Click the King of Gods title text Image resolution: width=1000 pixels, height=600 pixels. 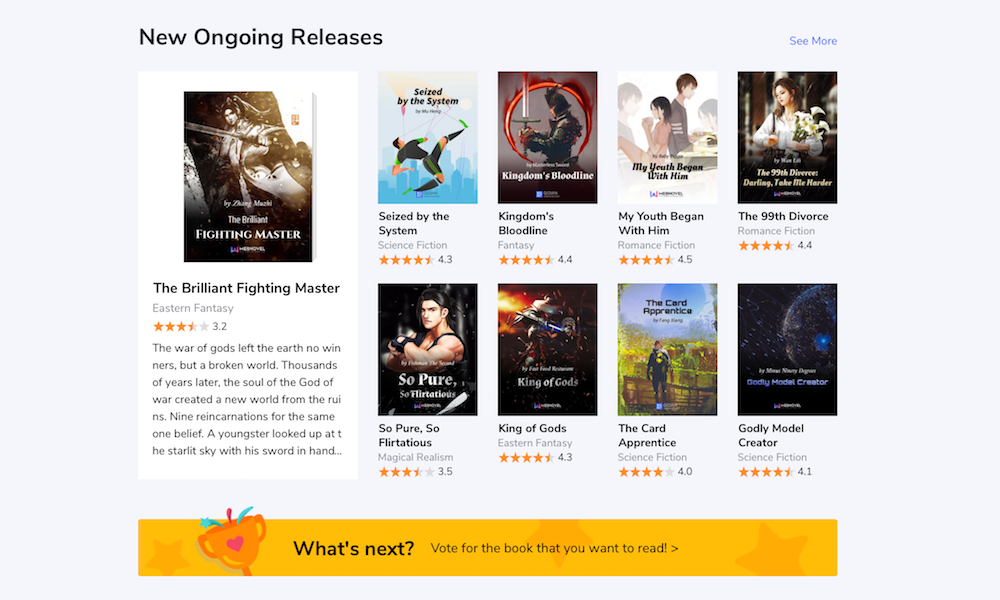pyautogui.click(x=532, y=428)
